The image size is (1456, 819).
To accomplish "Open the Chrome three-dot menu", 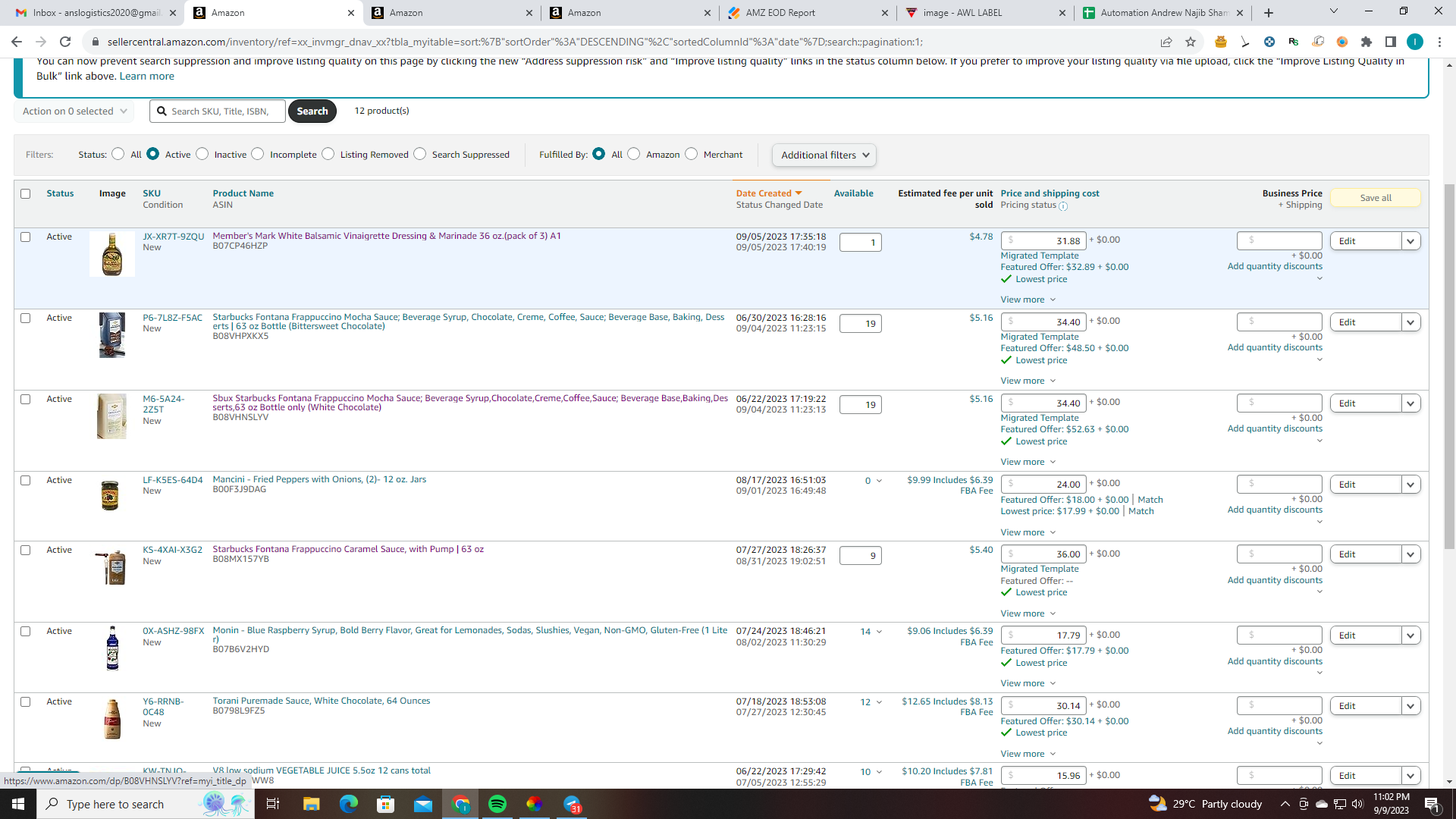I will (x=1439, y=42).
